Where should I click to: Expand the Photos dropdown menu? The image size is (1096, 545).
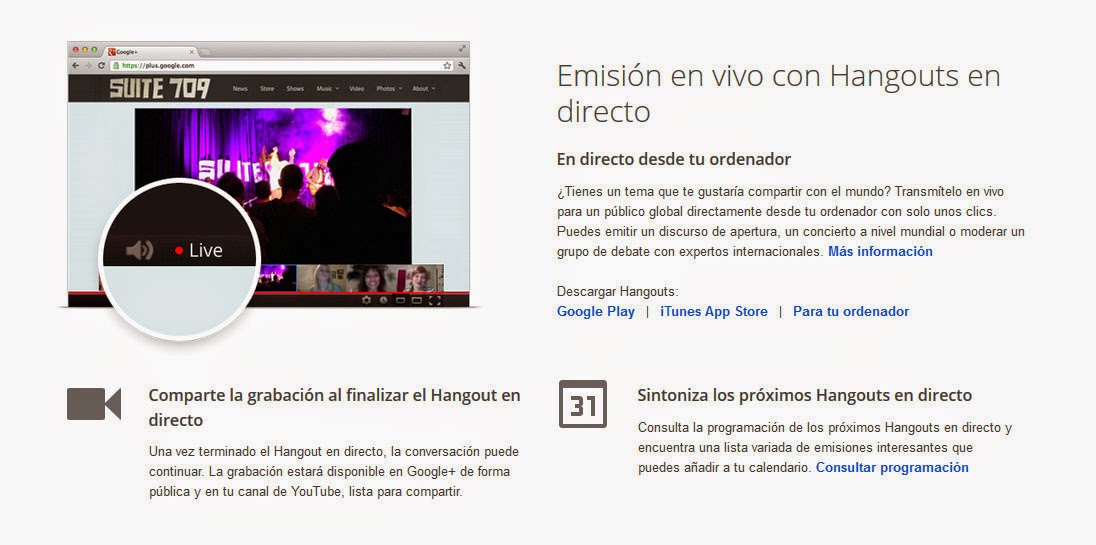pos(389,89)
